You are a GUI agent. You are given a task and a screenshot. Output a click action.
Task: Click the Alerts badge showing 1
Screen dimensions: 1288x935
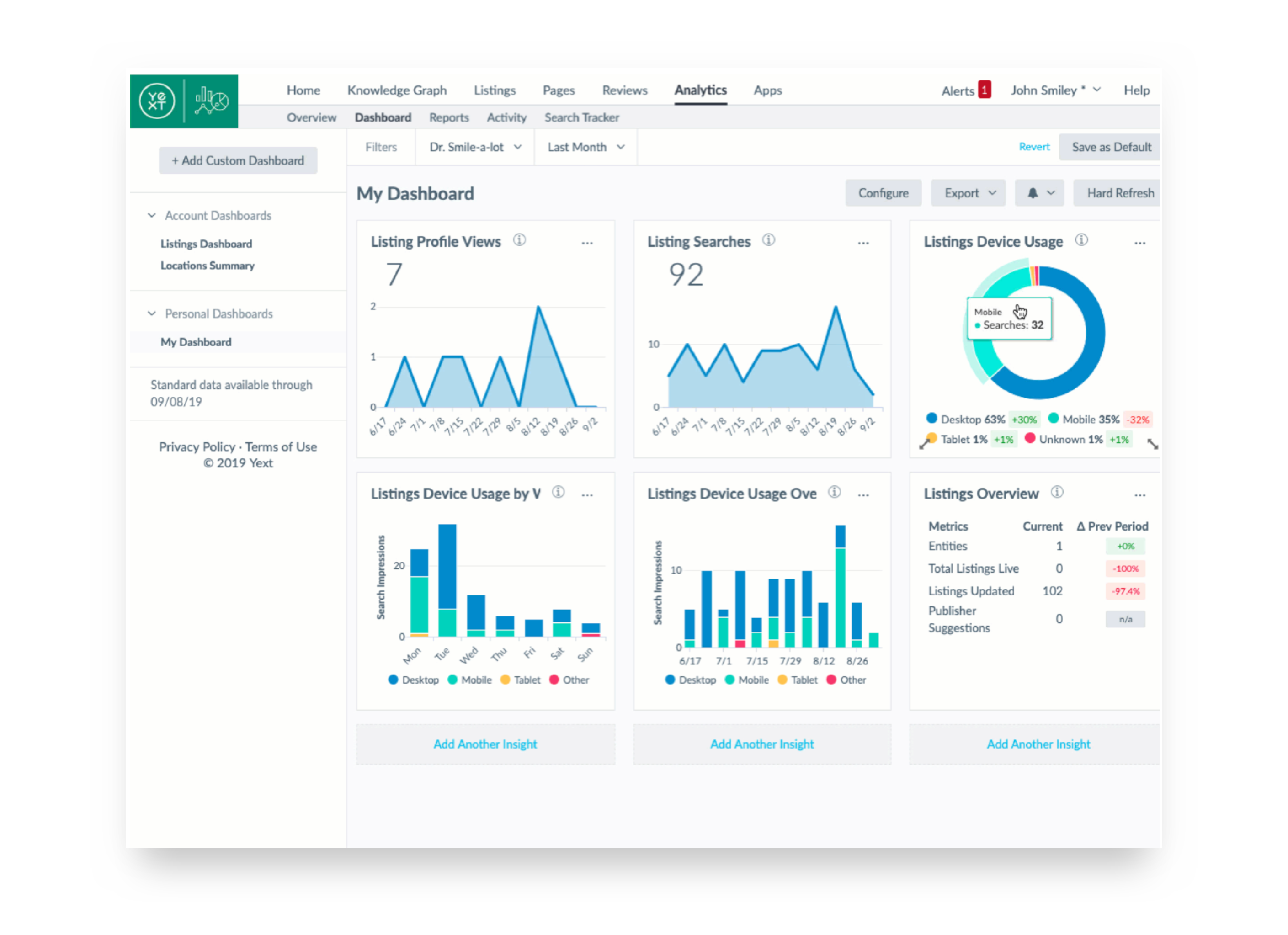(x=984, y=90)
